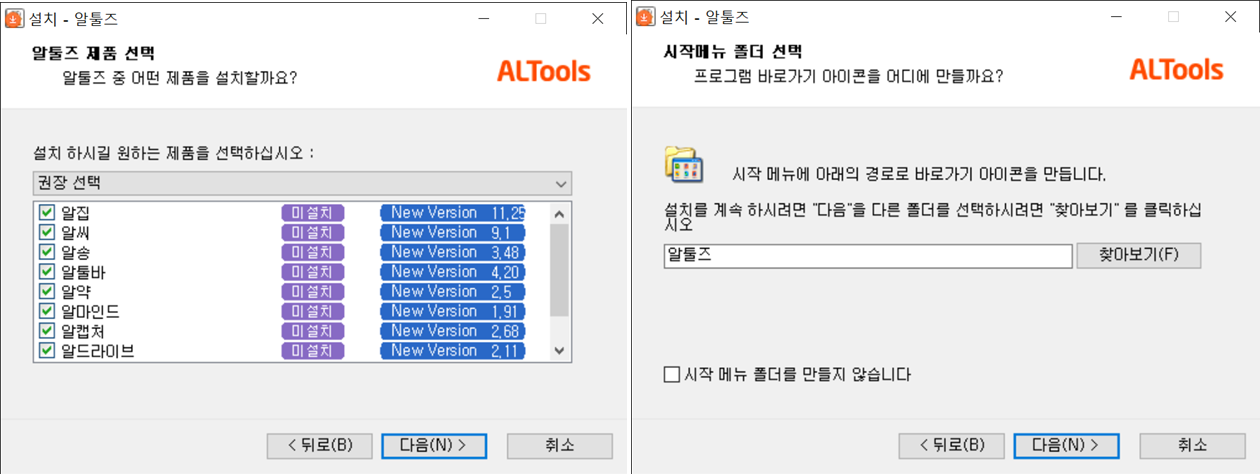Viewport: 1260px width, 474px height.
Task: Click the 알툴즈 제품 선택 heading
Action: click(x=94, y=53)
